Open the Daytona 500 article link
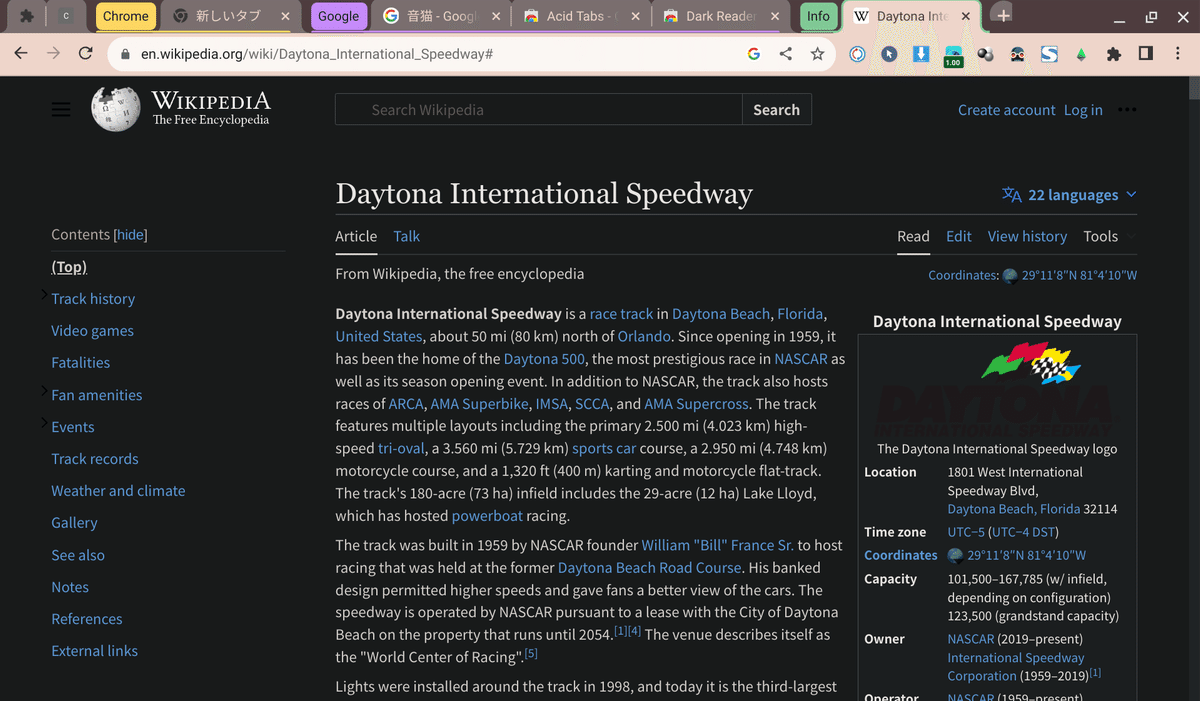 pos(545,359)
